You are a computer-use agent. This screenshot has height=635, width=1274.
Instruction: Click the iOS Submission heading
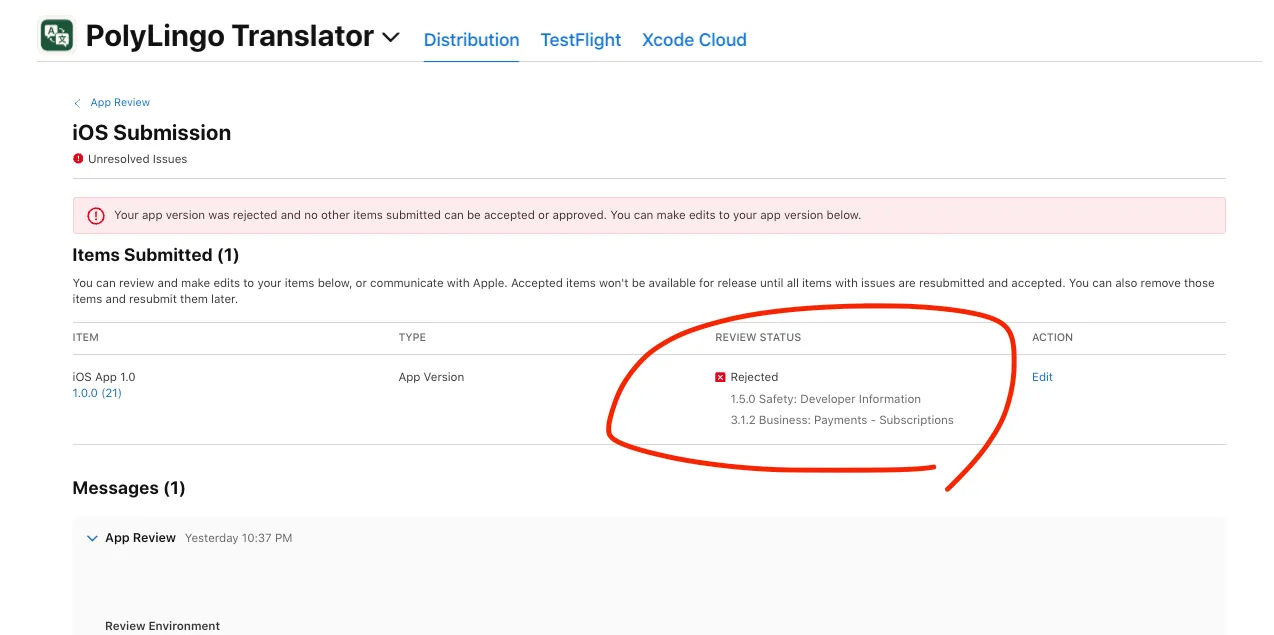(x=152, y=133)
